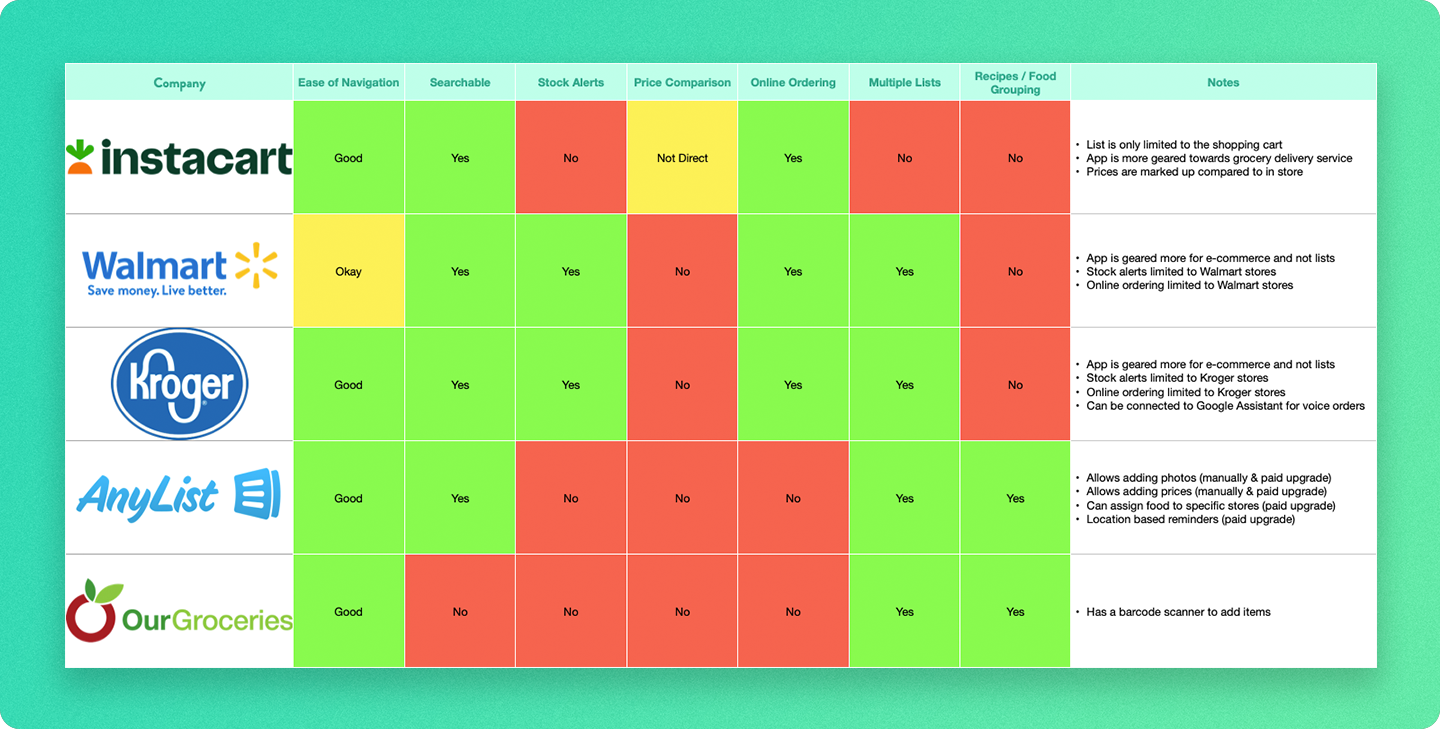Click Instacart's 'No' Stock Alerts cell
Screen dimensions: 1440x729
[x=571, y=158]
